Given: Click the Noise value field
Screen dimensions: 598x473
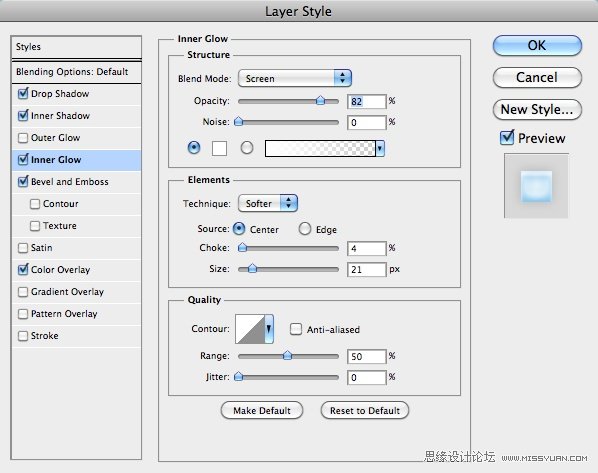Looking at the screenshot, I should click(x=367, y=122).
